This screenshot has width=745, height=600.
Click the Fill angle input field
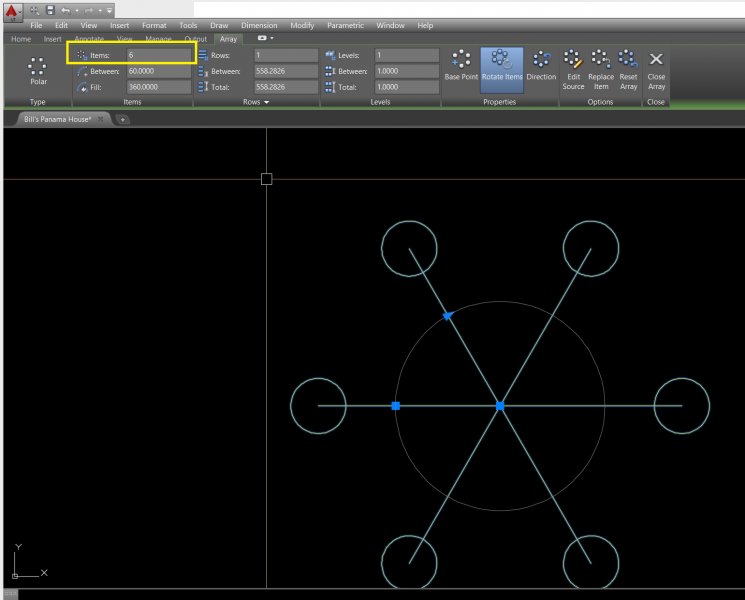tap(158, 87)
